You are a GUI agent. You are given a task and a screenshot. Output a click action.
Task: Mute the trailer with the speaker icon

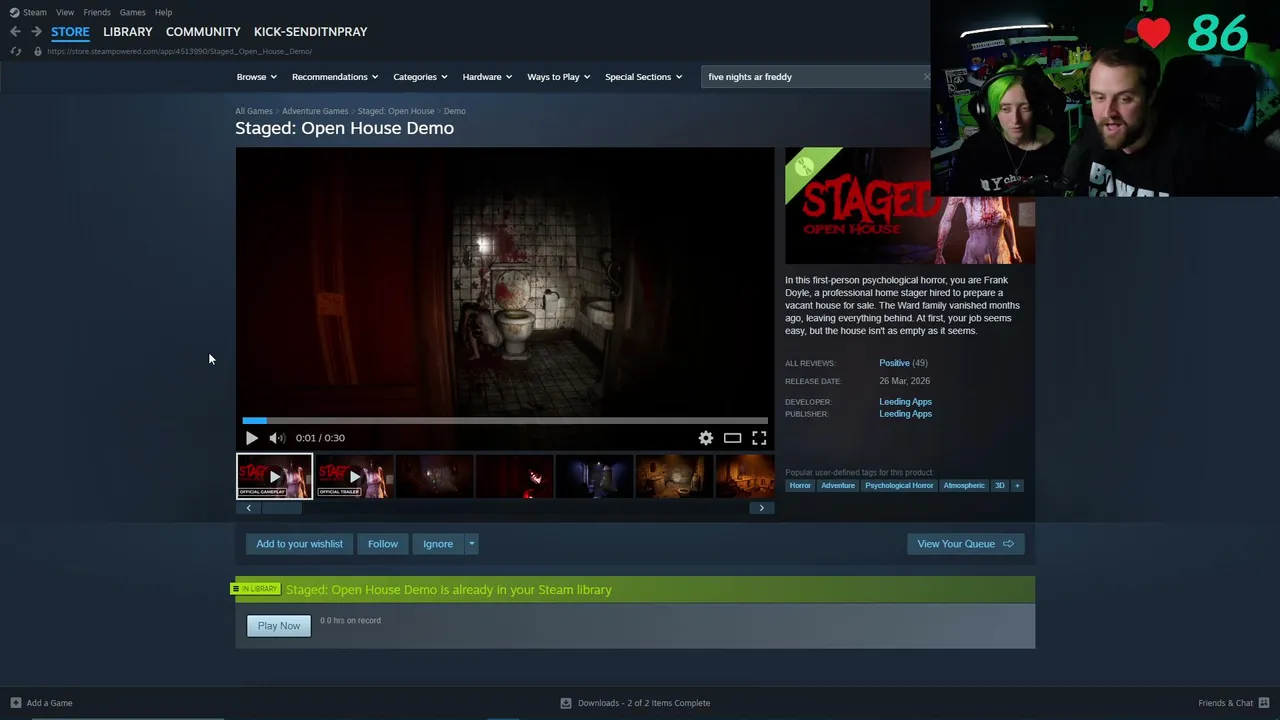(x=276, y=438)
